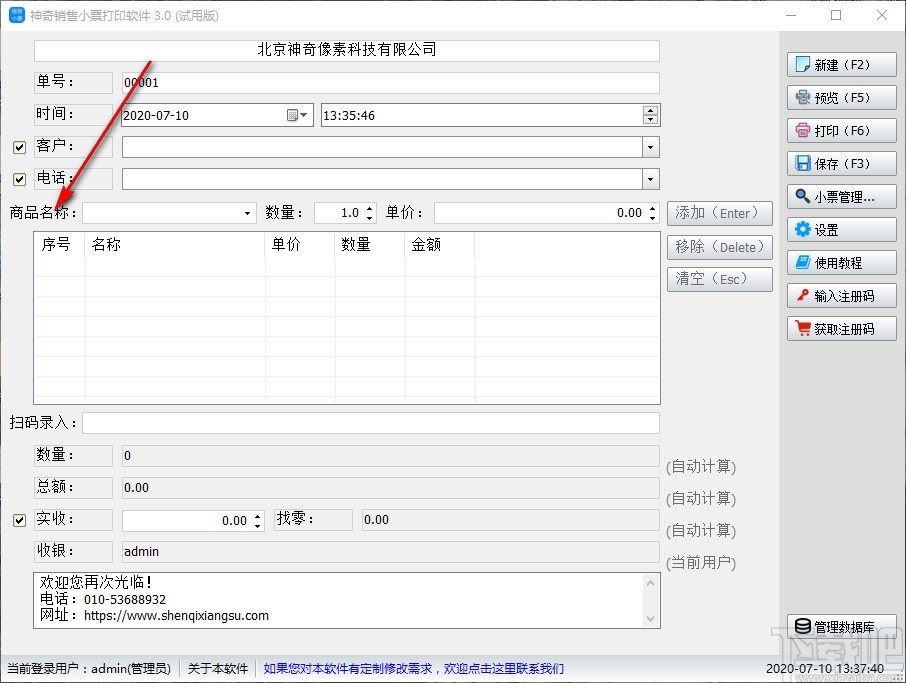Uncheck the 客户 checkbox
The height and width of the screenshot is (683, 906).
click(x=19, y=147)
